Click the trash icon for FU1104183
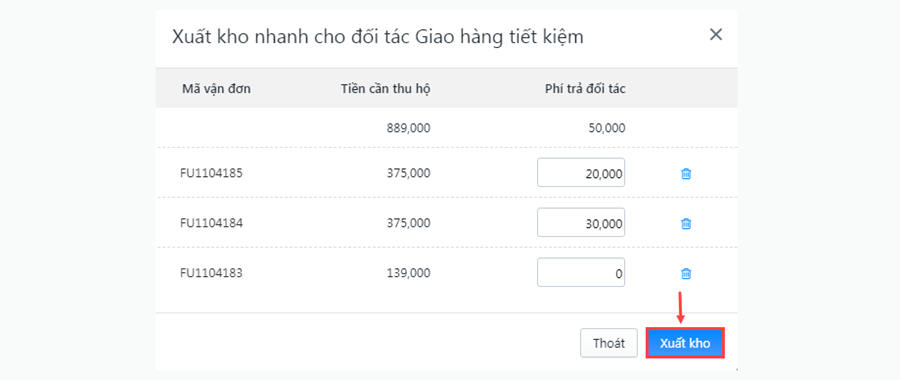Screen dimensions: 900x380 [685, 273]
